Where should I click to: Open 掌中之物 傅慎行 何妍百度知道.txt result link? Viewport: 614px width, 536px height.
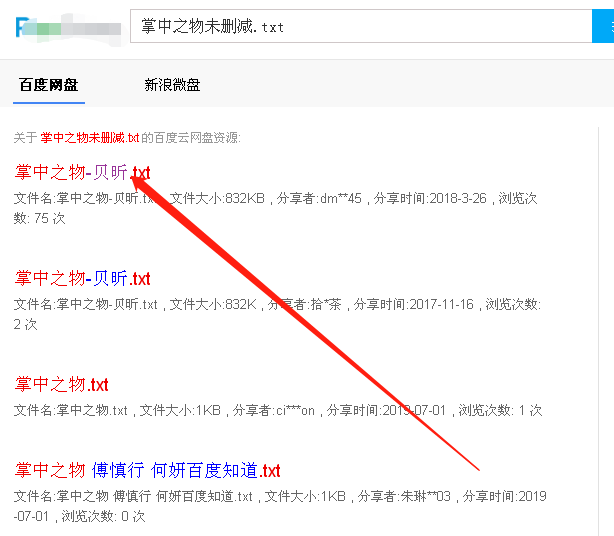[x=147, y=471]
